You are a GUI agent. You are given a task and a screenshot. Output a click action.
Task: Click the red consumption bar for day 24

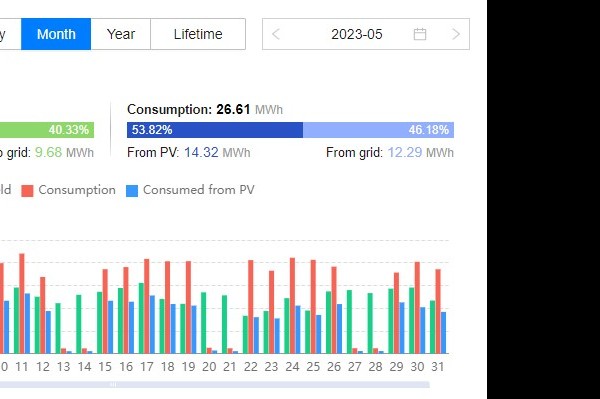tap(292, 306)
